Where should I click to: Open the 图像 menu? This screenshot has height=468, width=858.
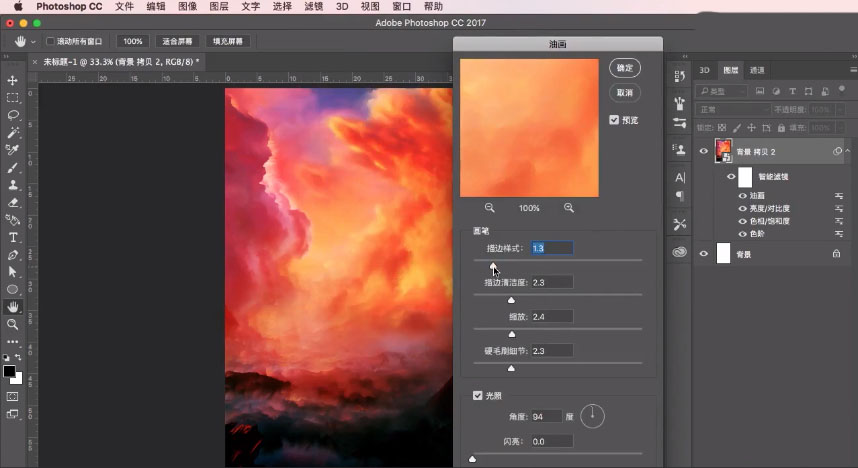point(188,7)
